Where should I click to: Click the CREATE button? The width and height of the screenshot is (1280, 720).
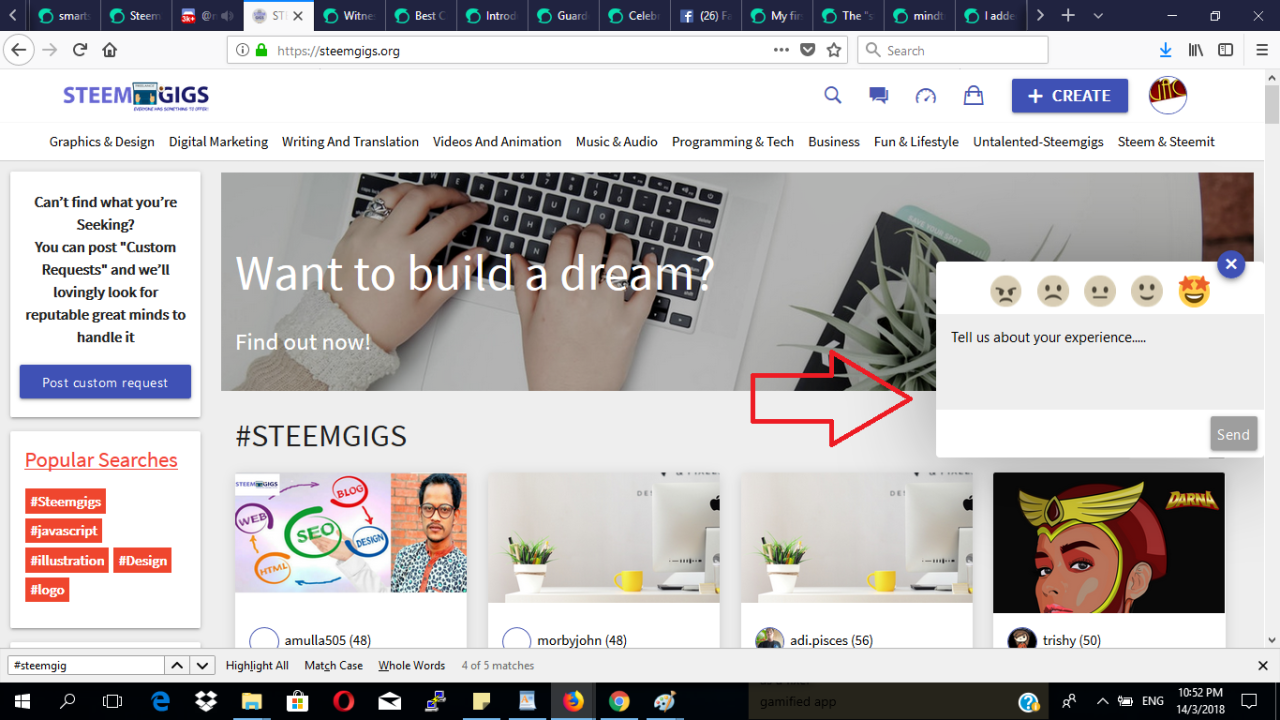click(1070, 96)
